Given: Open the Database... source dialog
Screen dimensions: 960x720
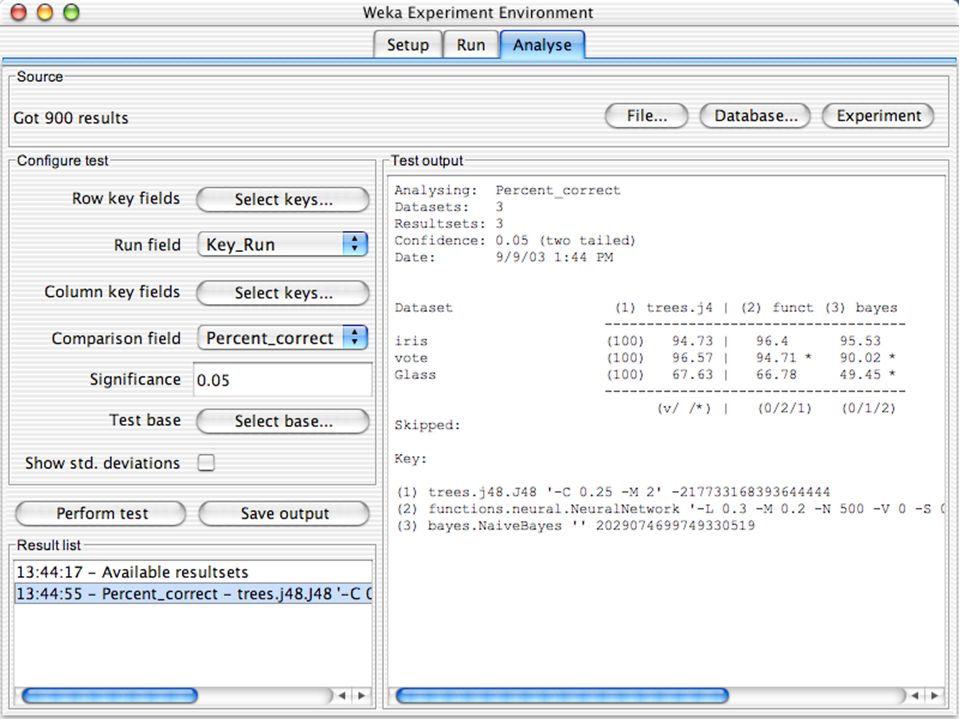Looking at the screenshot, I should (x=756, y=116).
